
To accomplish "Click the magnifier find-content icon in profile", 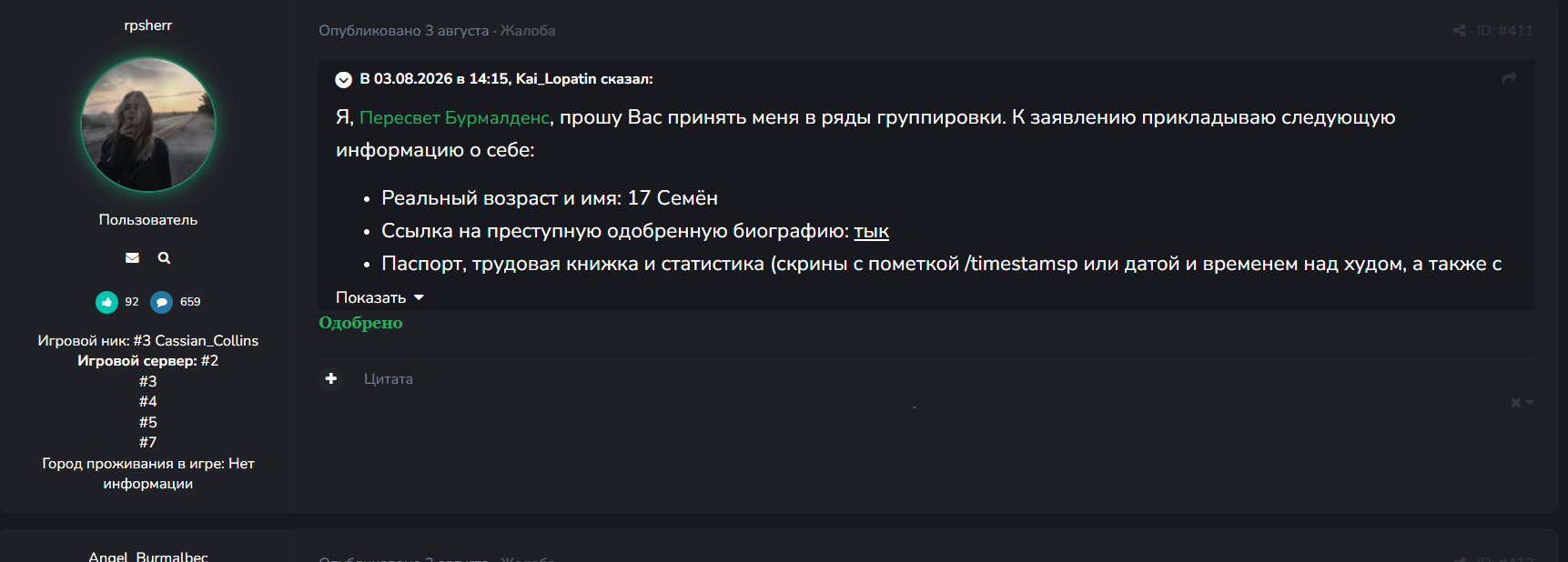I will [164, 258].
